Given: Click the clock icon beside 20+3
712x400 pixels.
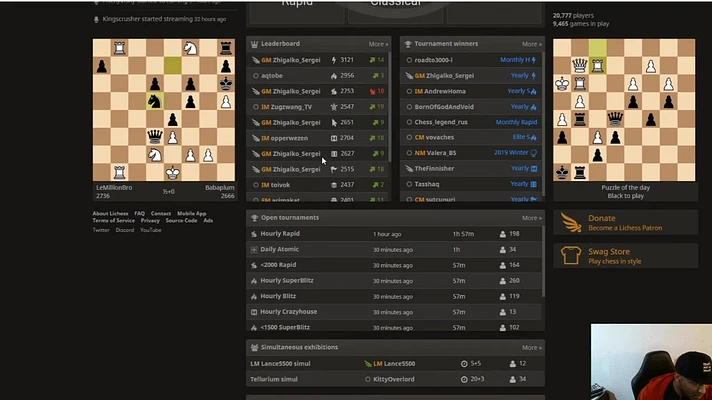Looking at the screenshot, I should click(464, 379).
